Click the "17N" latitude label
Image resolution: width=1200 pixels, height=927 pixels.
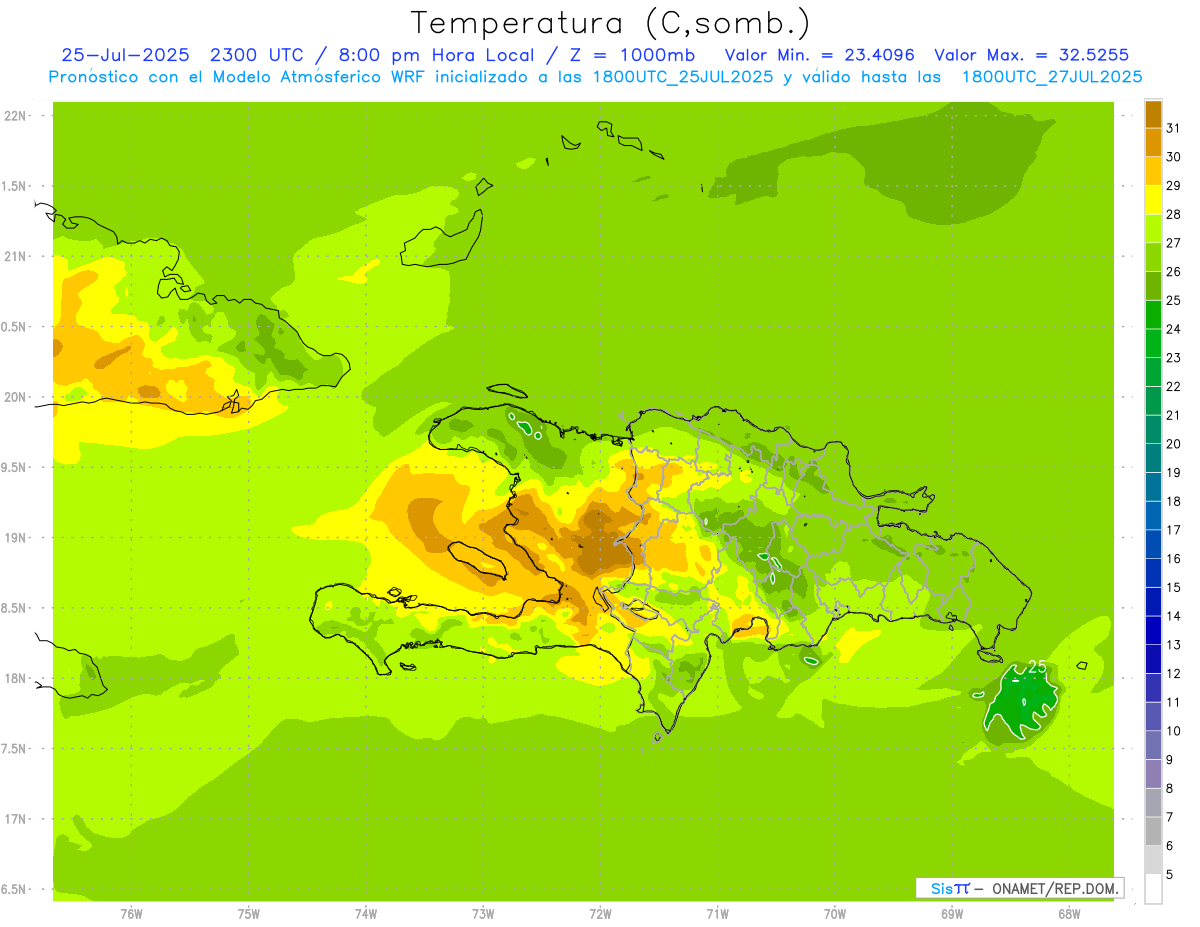[x=17, y=819]
